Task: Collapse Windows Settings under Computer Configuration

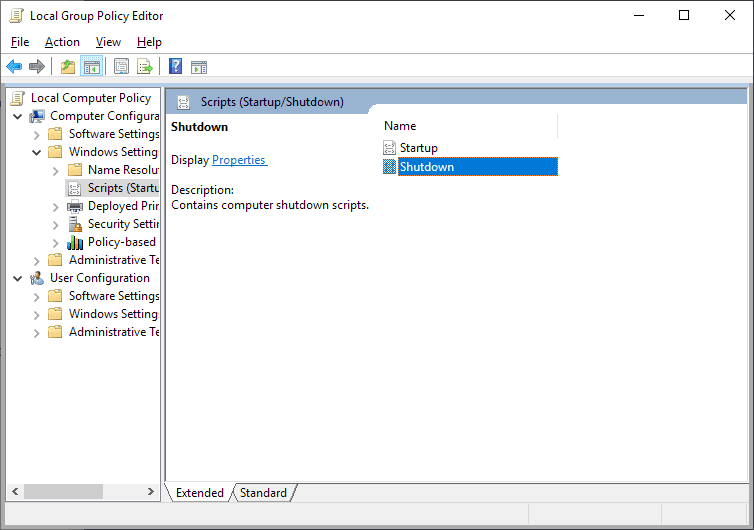Action: (37, 152)
